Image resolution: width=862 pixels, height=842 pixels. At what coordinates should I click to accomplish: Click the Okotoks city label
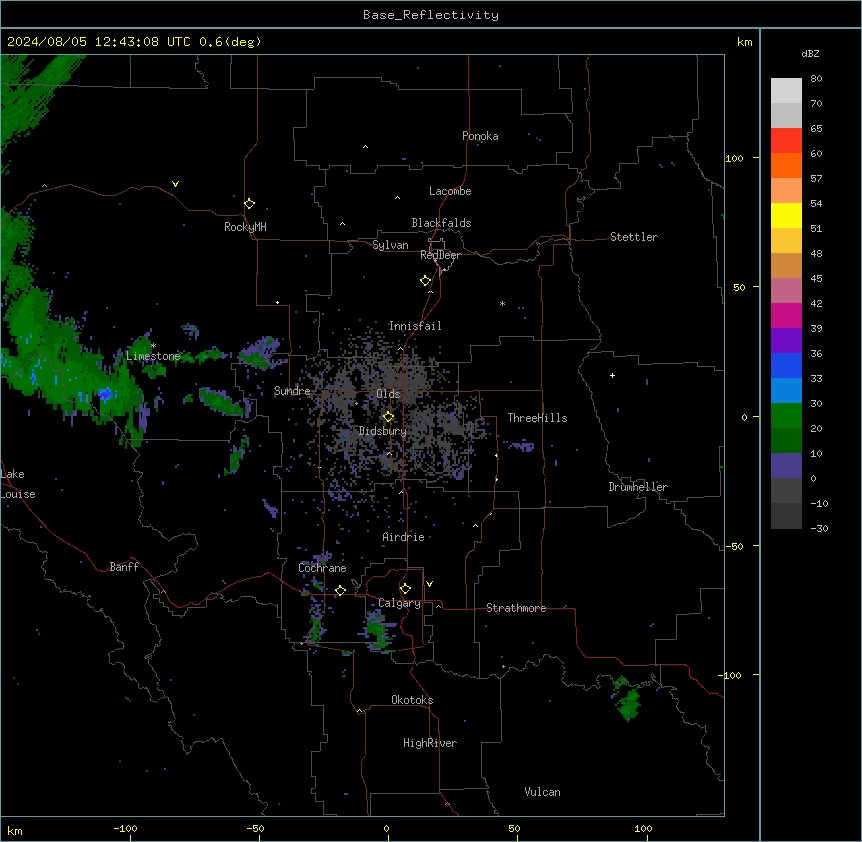tap(412, 700)
